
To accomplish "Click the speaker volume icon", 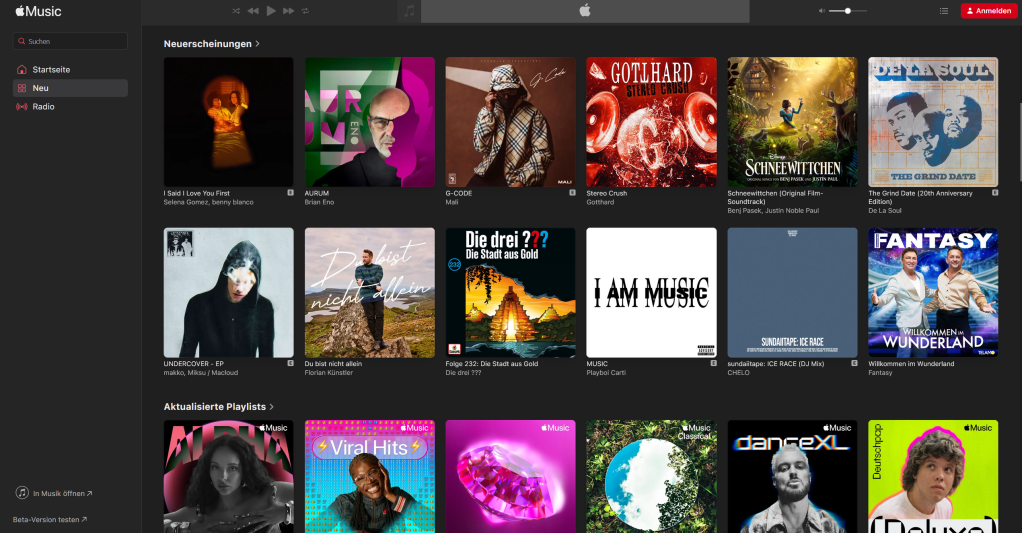I will coord(821,11).
